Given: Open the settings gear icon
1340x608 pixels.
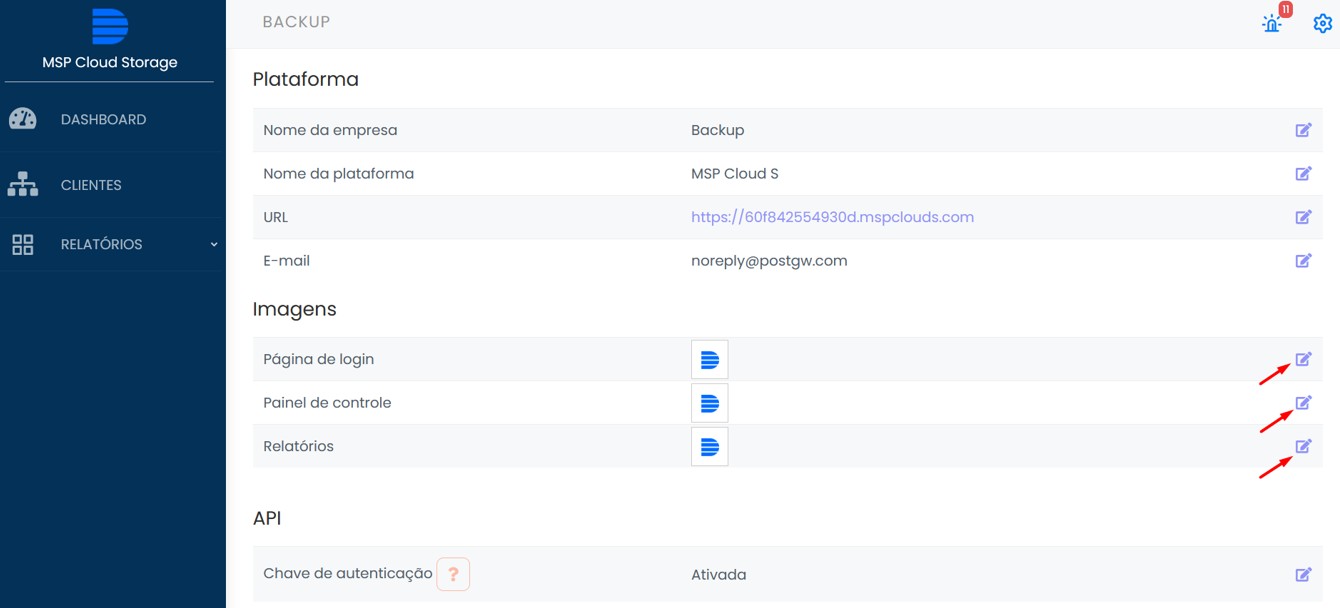Looking at the screenshot, I should click(1322, 23).
